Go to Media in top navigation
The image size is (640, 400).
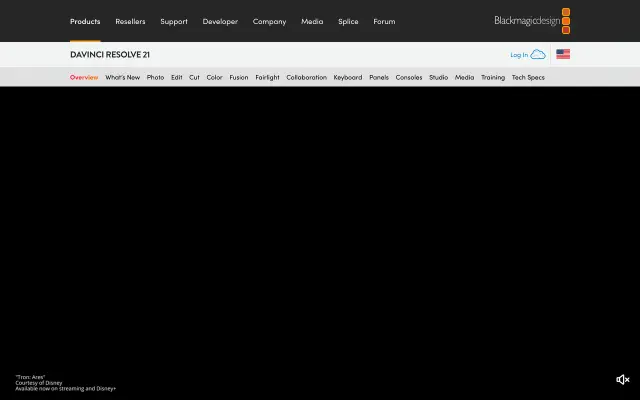pyautogui.click(x=312, y=21)
